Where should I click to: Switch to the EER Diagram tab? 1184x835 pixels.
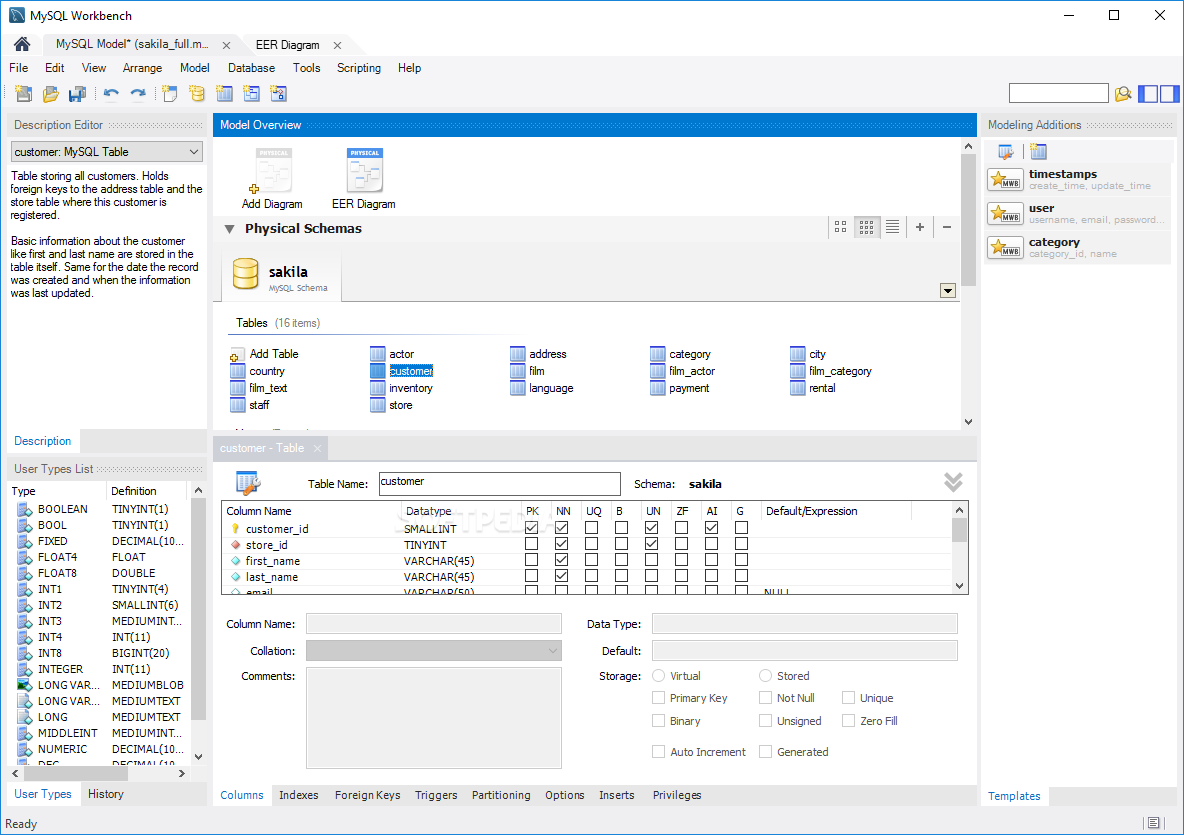[x=288, y=45]
